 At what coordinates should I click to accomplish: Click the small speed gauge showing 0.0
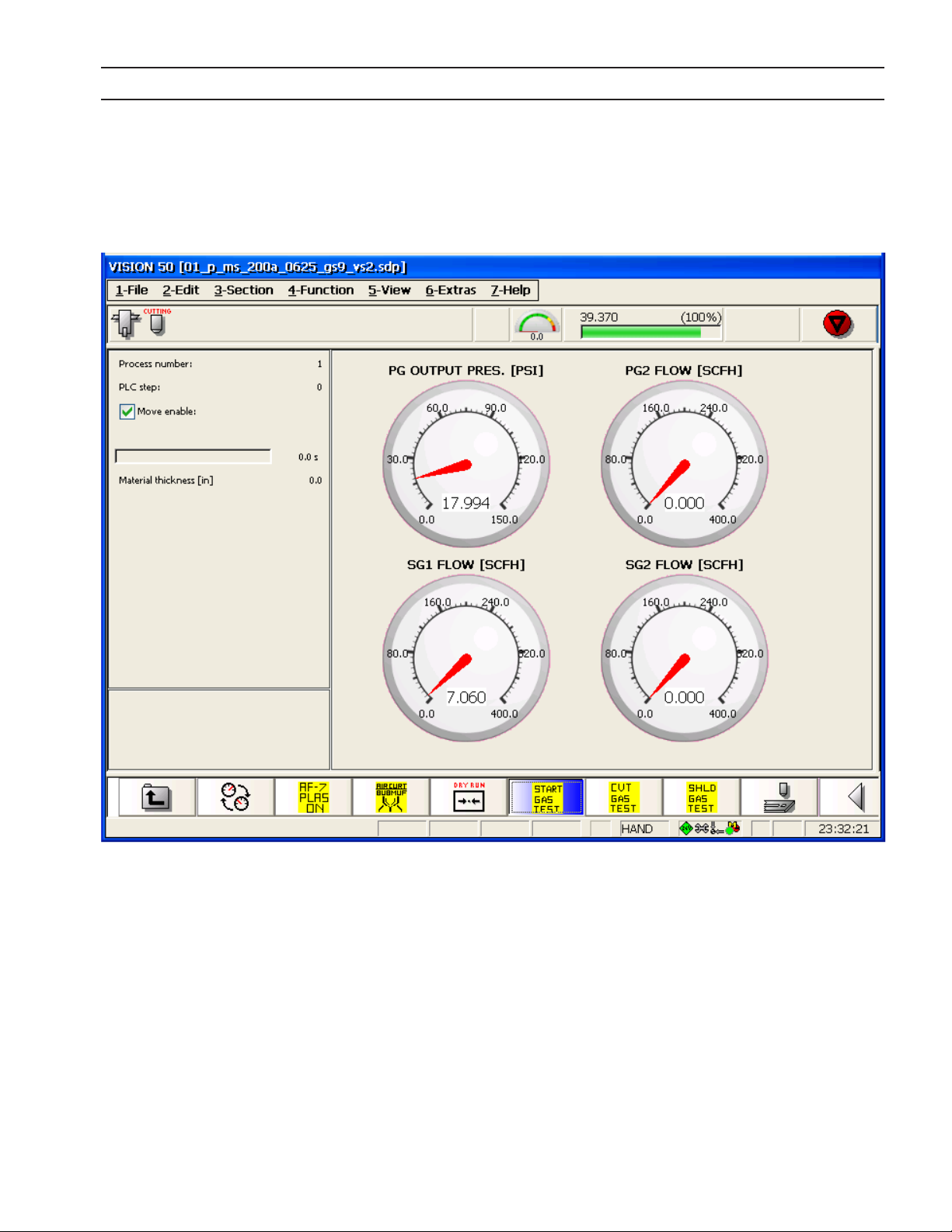coord(537,325)
